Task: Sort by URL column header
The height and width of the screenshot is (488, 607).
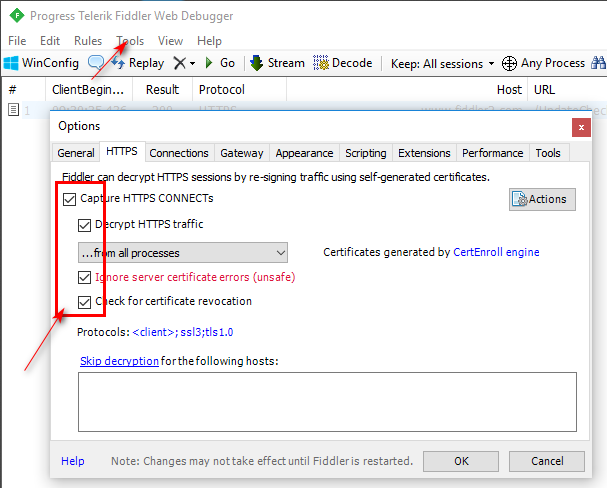Action: click(x=567, y=90)
